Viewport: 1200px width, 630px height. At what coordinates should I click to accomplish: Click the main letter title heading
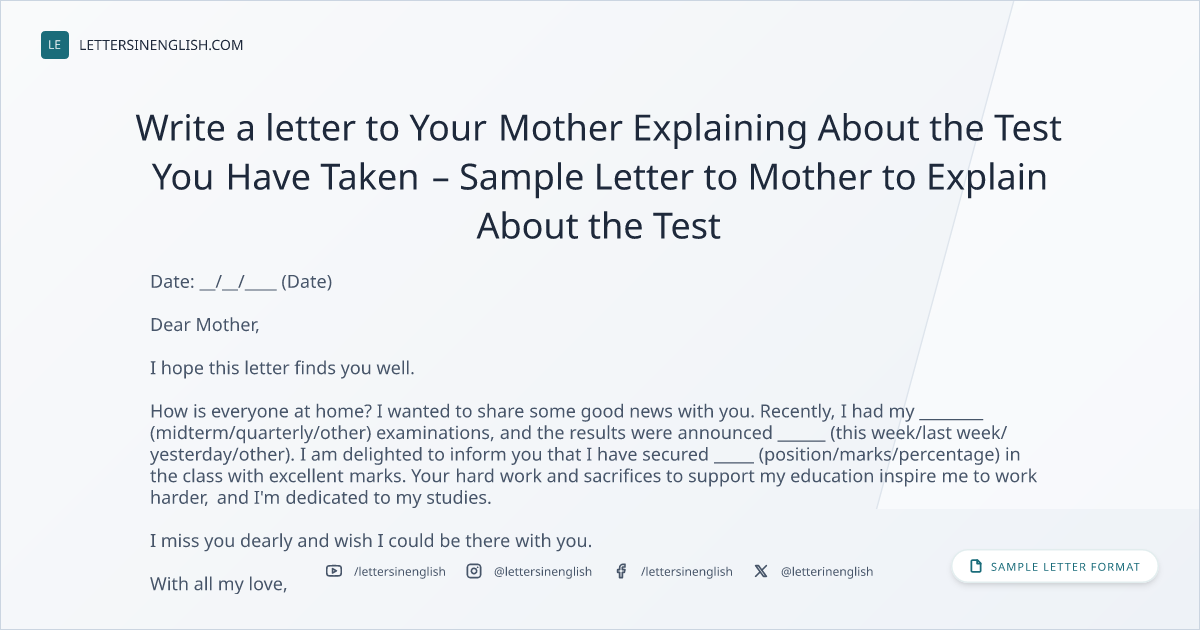coord(599,177)
